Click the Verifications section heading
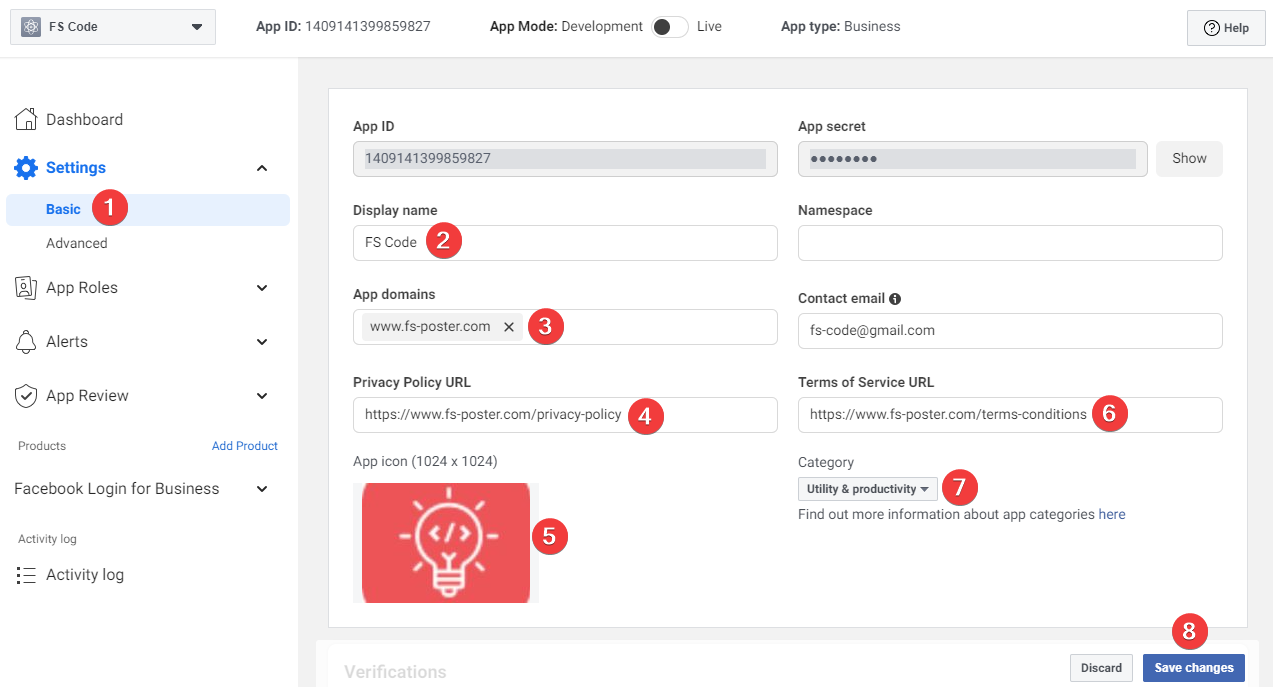 pyautogui.click(x=395, y=672)
